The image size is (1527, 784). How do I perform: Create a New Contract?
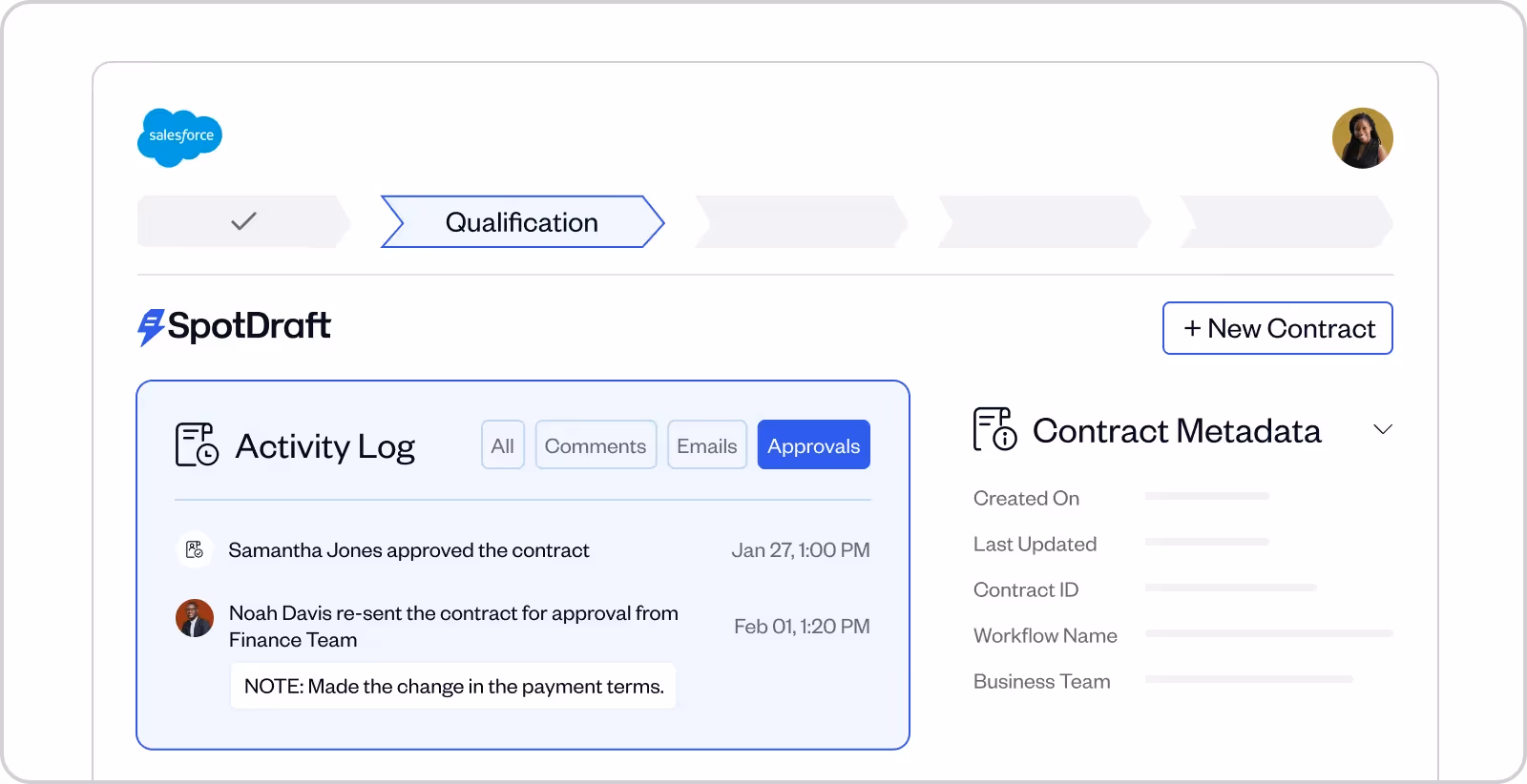(1277, 328)
